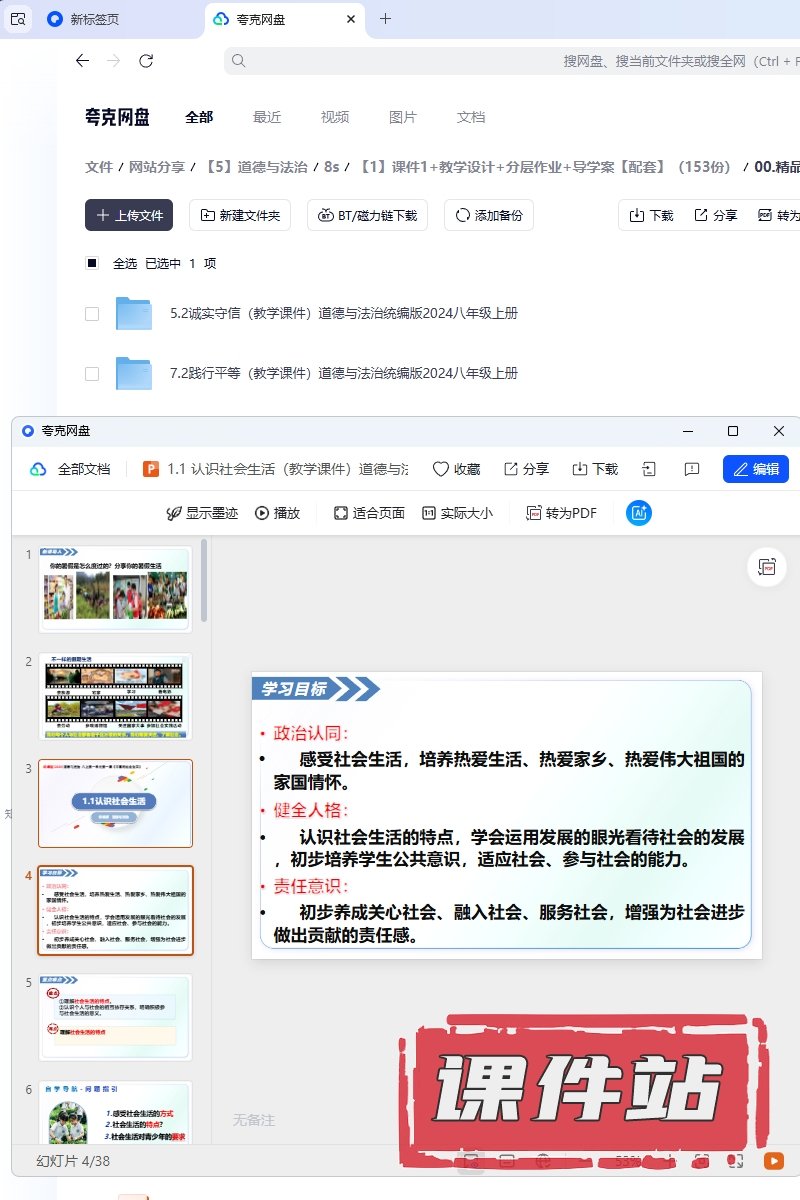Check the 7.2践行平等 folder checkbox
This screenshot has width=800, height=1200.
pyautogui.click(x=92, y=374)
